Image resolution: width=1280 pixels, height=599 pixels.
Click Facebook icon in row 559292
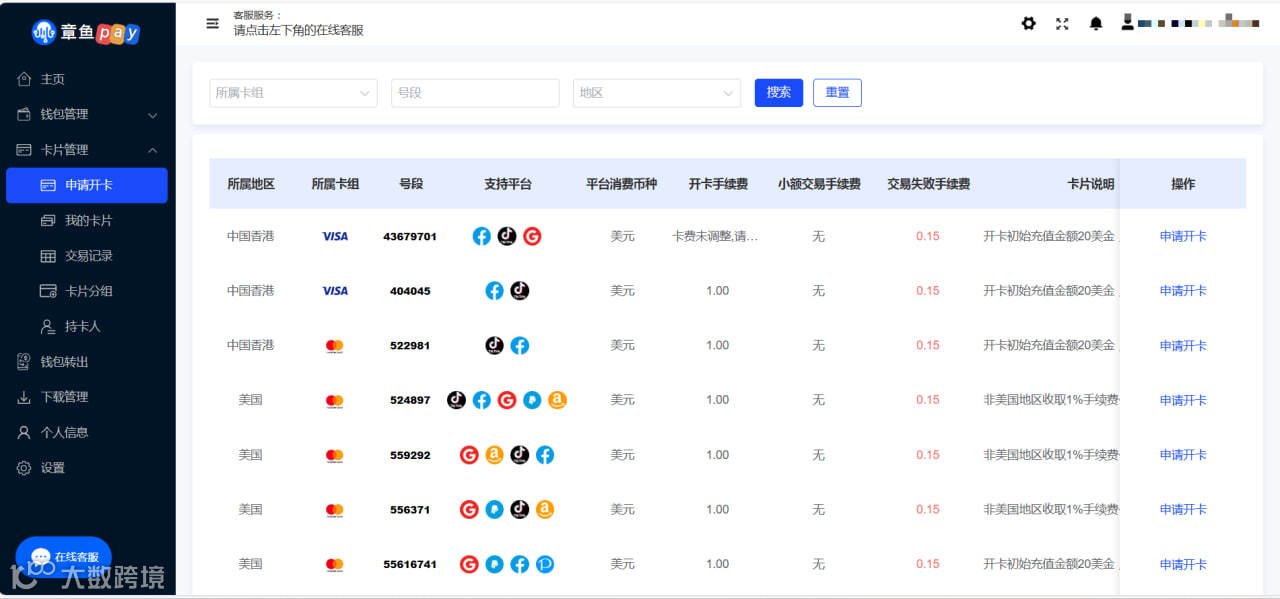[x=545, y=455]
